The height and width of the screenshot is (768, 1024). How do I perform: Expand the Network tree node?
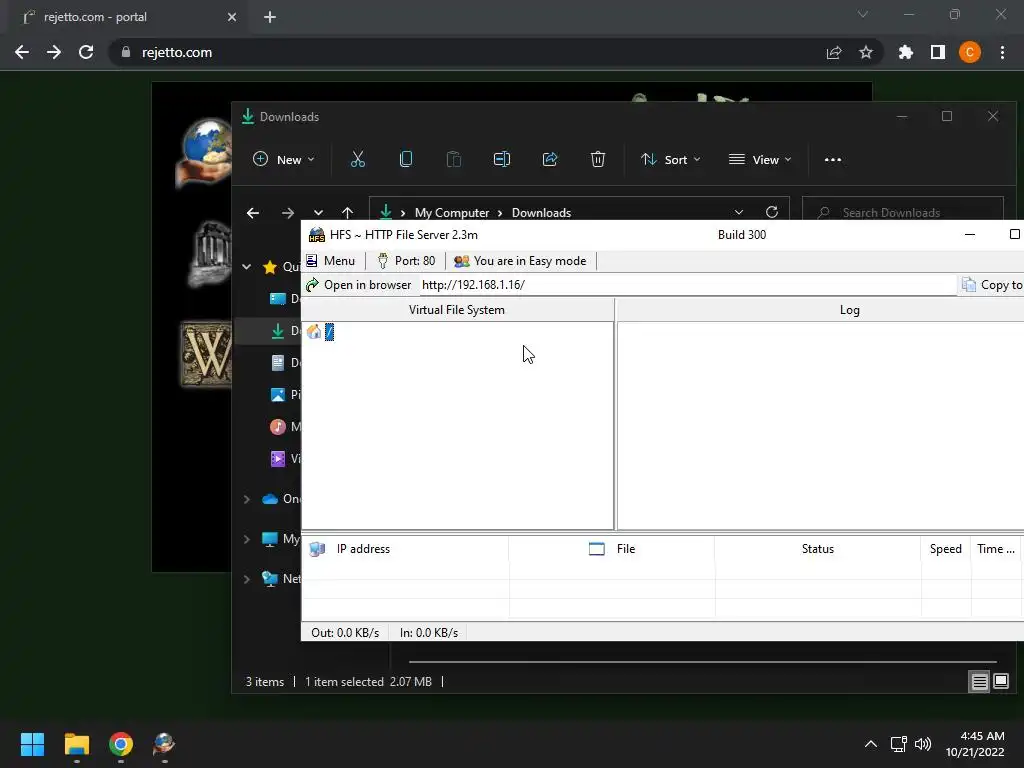247,579
